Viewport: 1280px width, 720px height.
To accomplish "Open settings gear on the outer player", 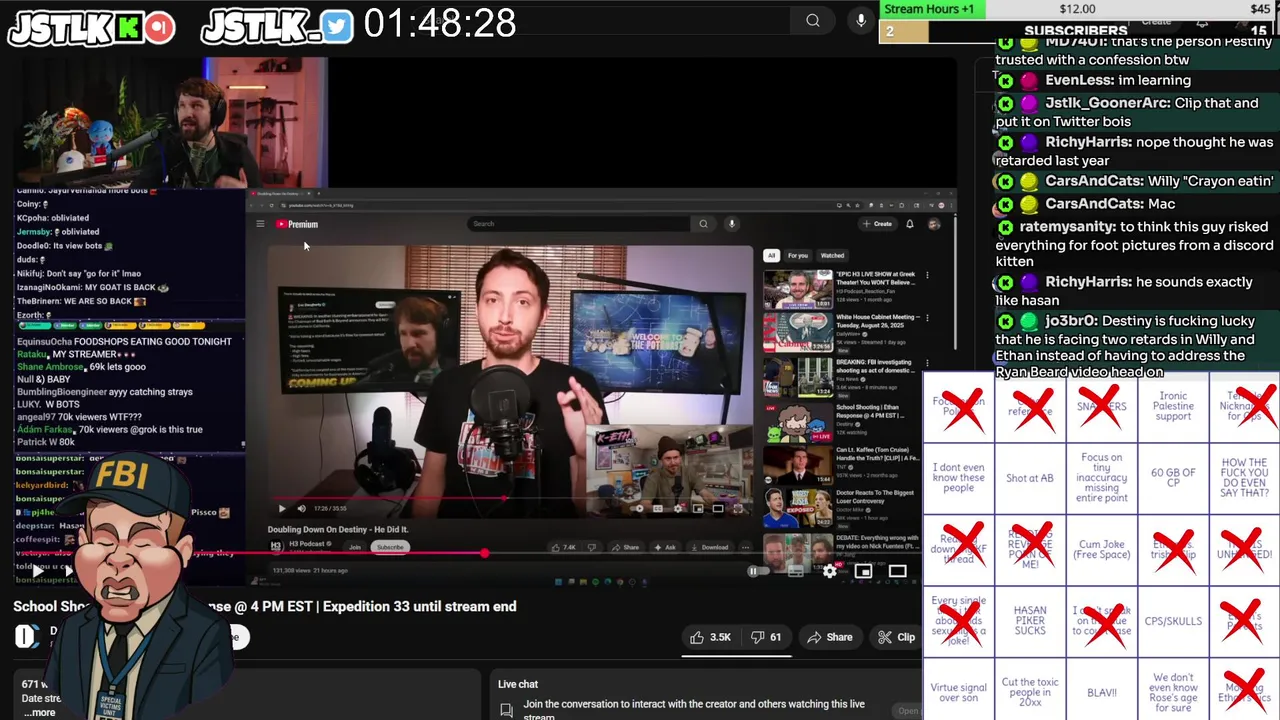I will (x=829, y=572).
